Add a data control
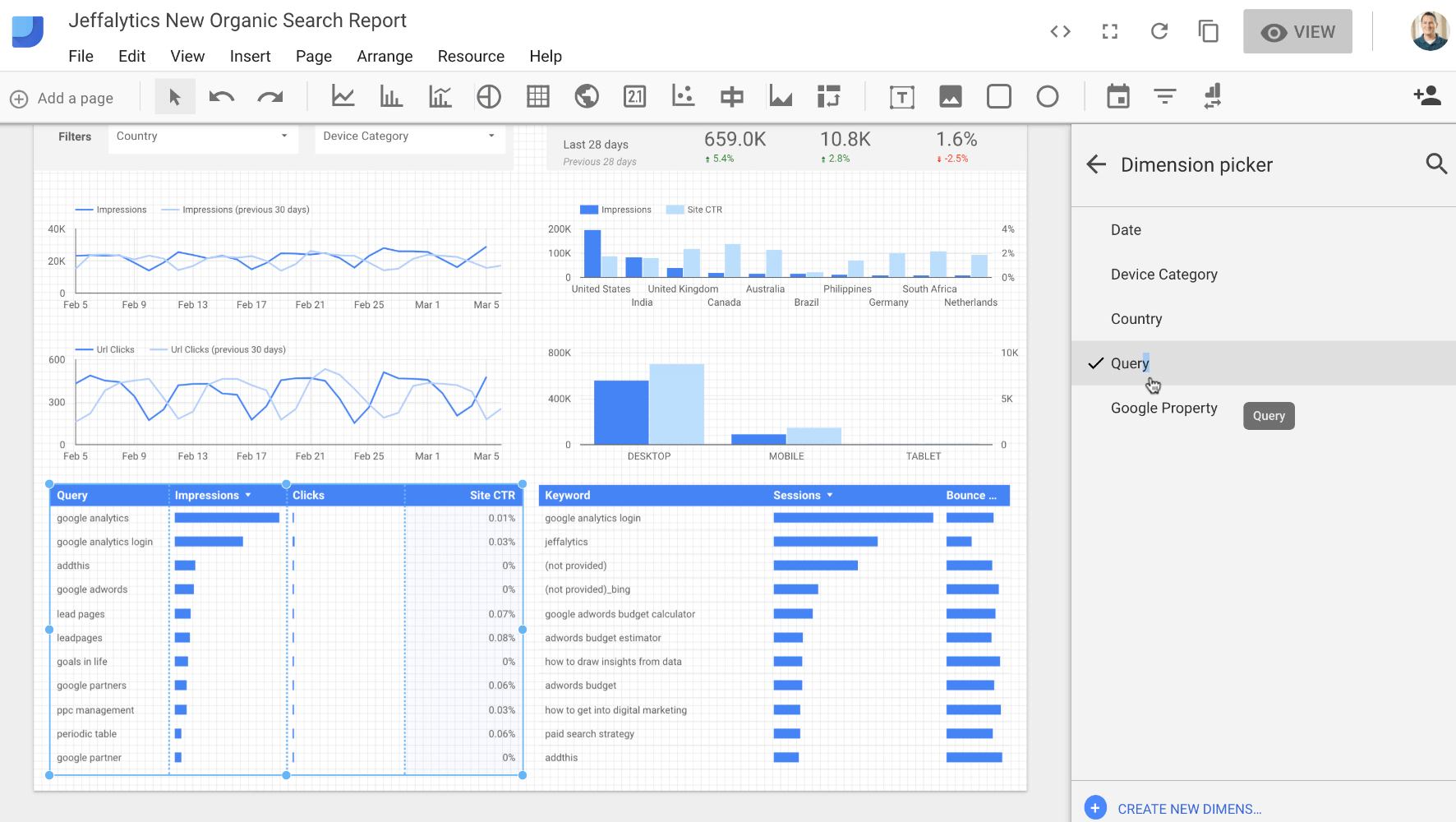 (x=1213, y=96)
